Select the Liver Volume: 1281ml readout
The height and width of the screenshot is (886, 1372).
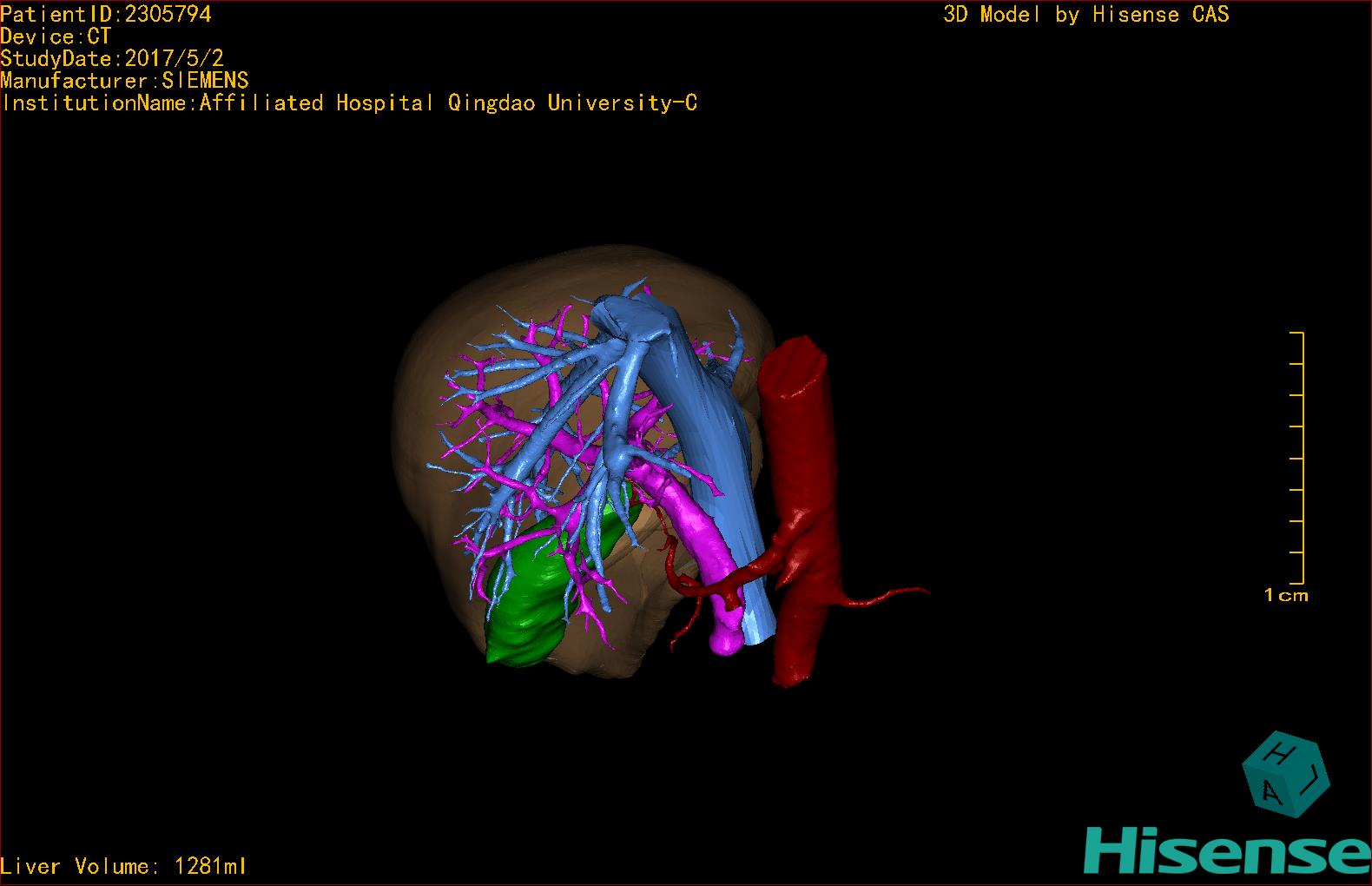coord(123,866)
